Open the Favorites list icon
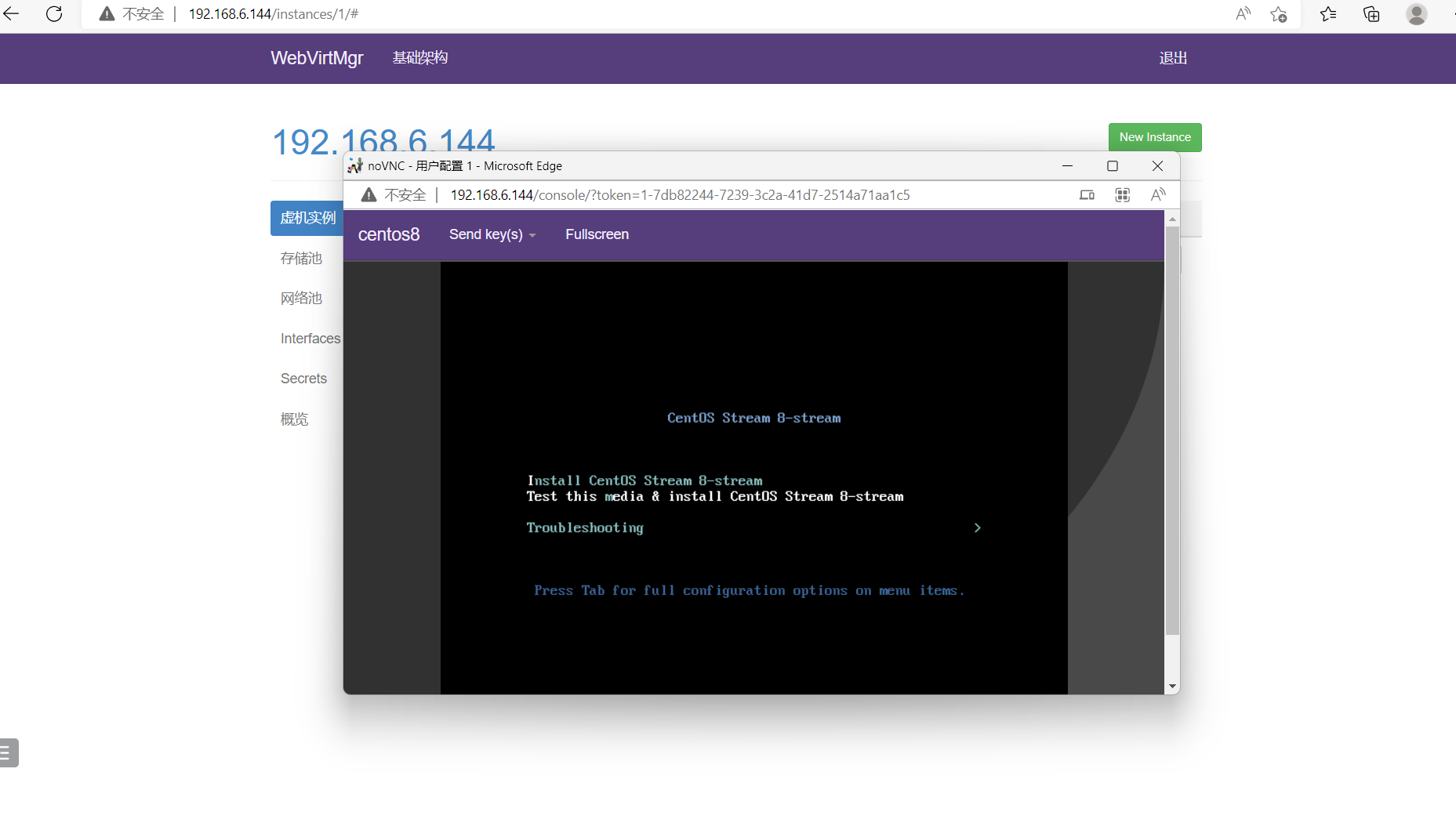 [x=1328, y=14]
